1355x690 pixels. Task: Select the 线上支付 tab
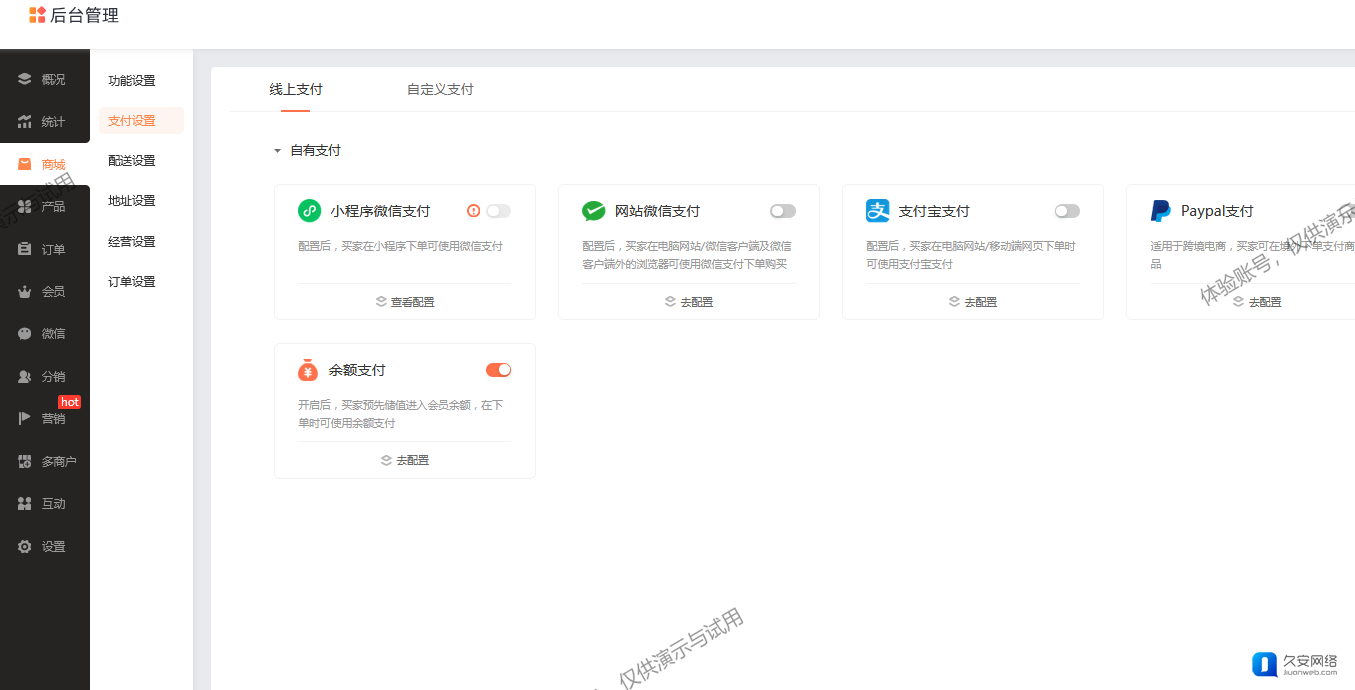296,90
